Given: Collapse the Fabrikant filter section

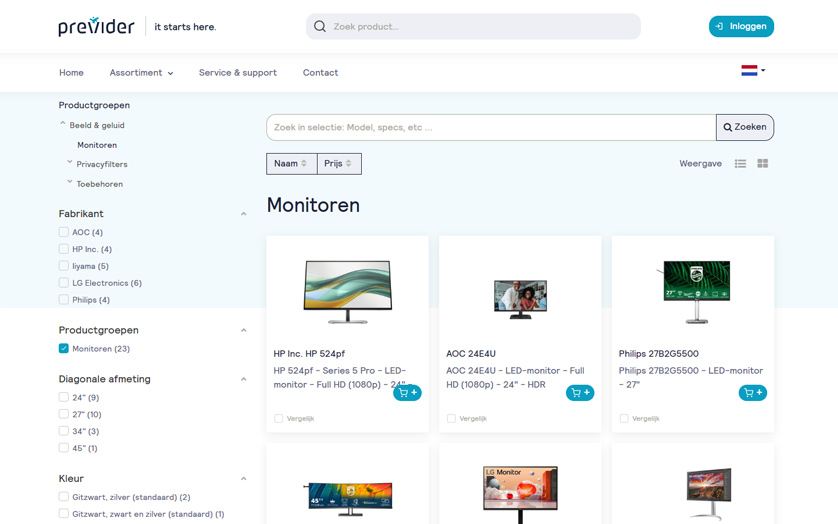Looking at the screenshot, I should click(x=243, y=214).
